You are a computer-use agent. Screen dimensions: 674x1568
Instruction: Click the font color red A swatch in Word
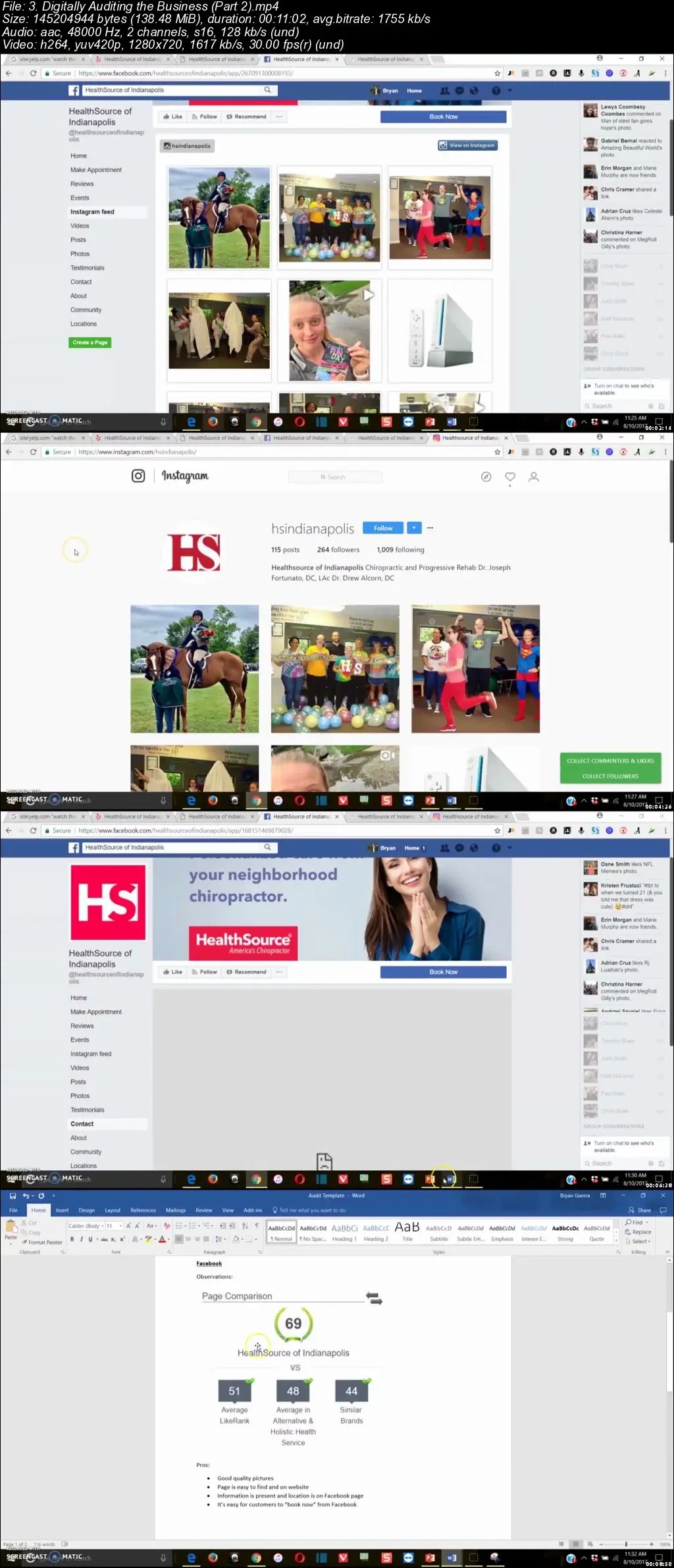[161, 1239]
